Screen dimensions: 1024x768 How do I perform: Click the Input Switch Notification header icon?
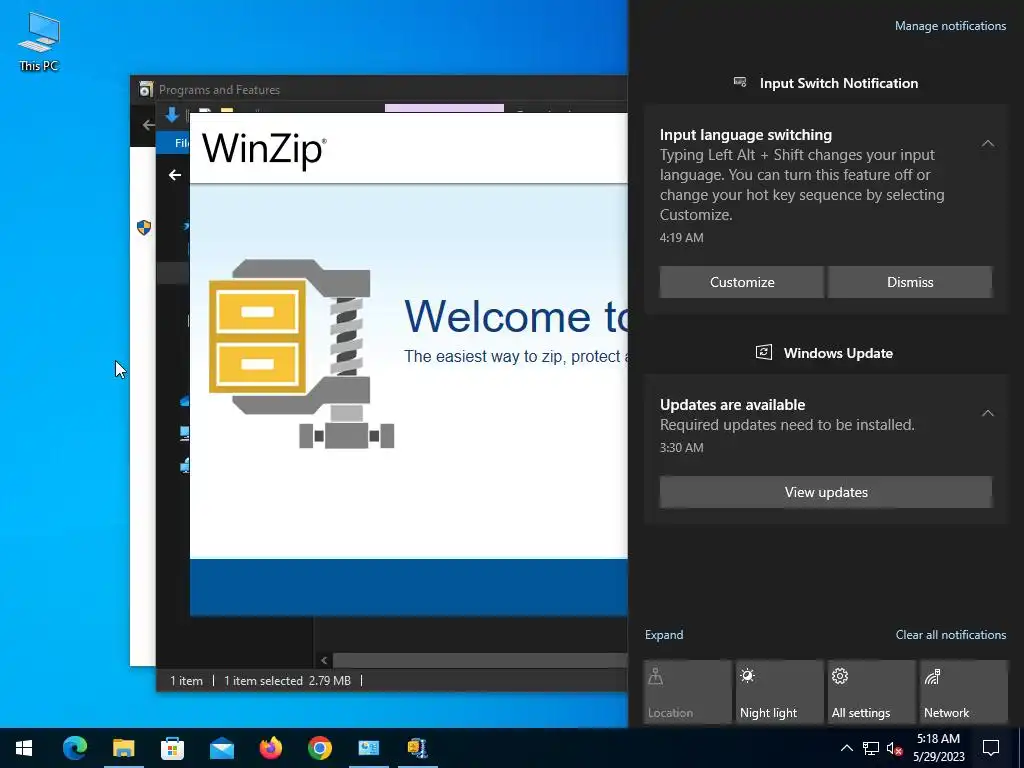740,82
